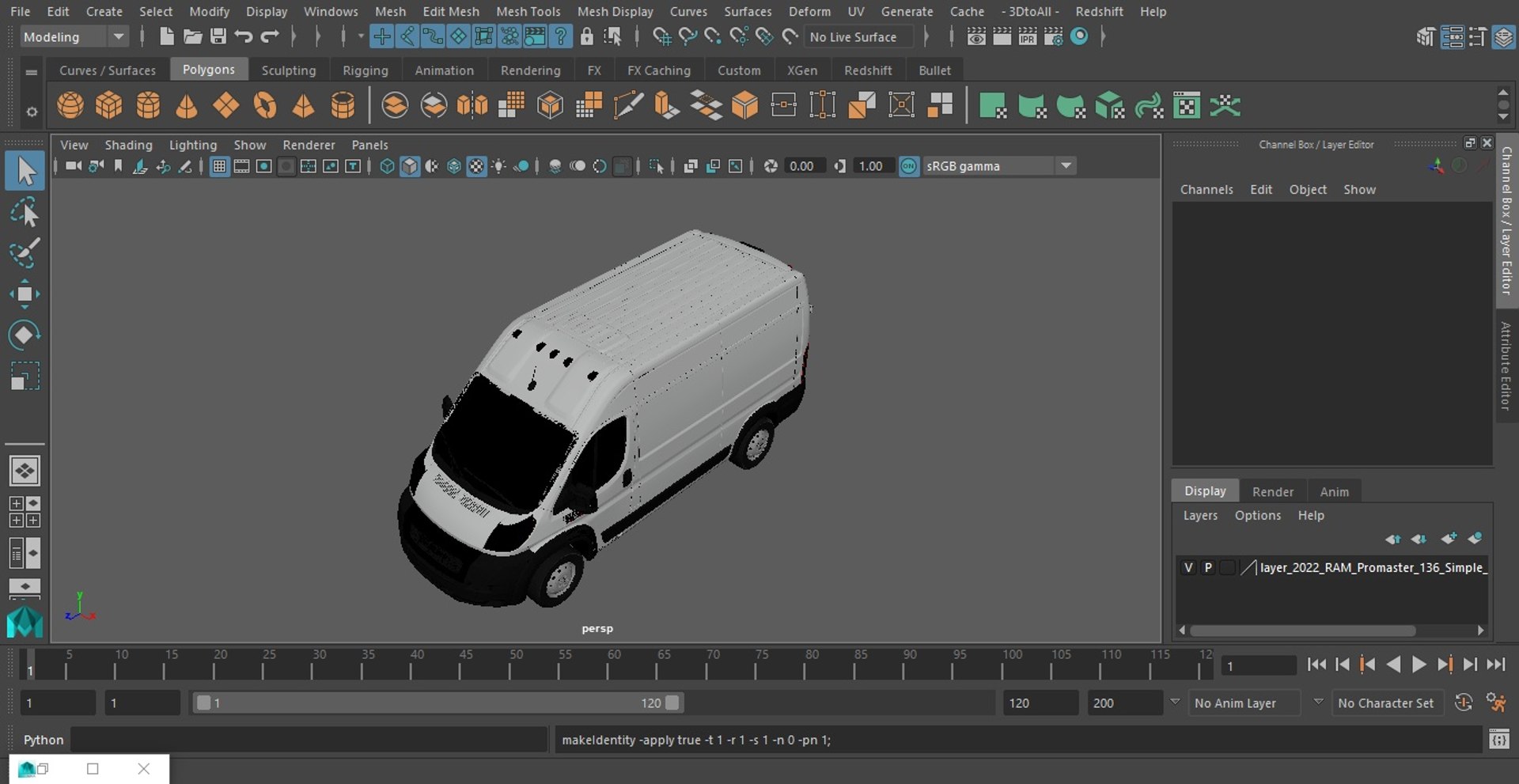Open the Edit Mesh menu
The width and height of the screenshot is (1519, 784).
click(x=451, y=11)
